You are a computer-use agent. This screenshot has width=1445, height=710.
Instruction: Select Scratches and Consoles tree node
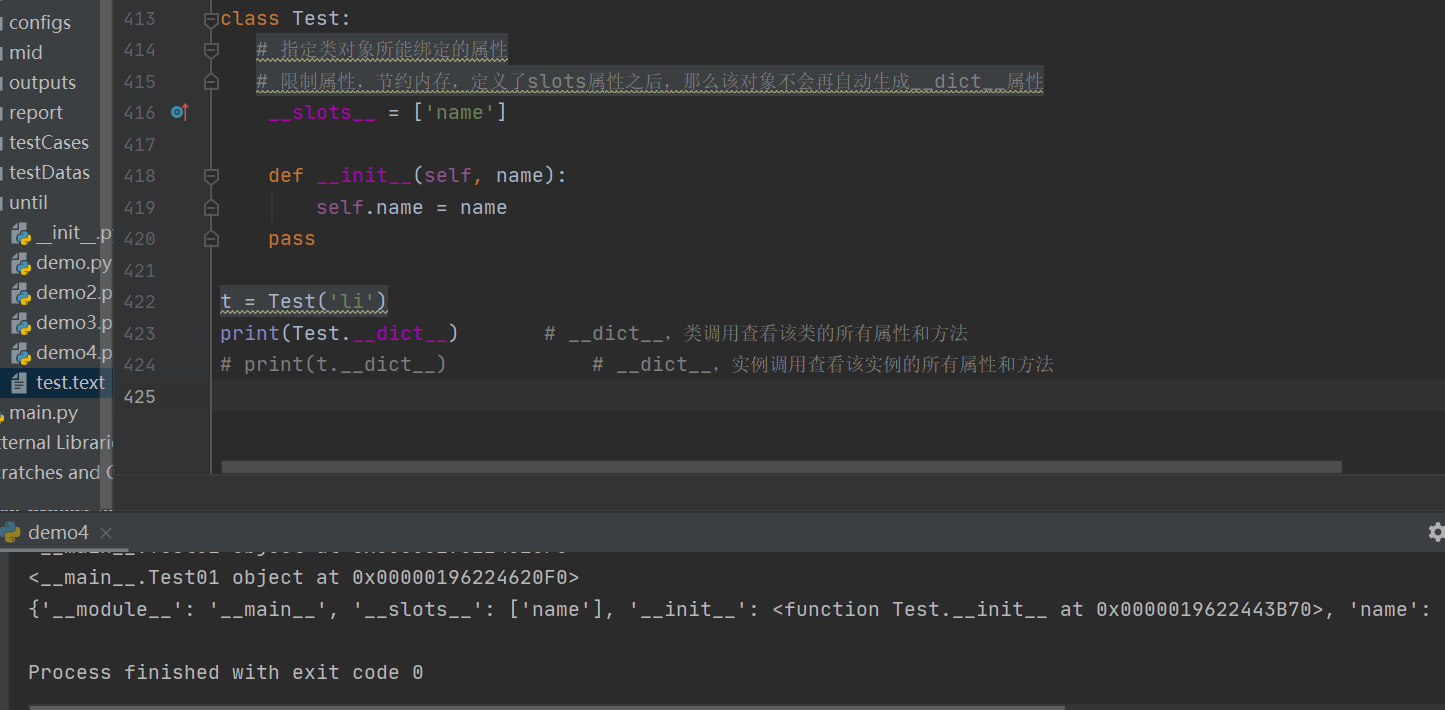point(57,472)
